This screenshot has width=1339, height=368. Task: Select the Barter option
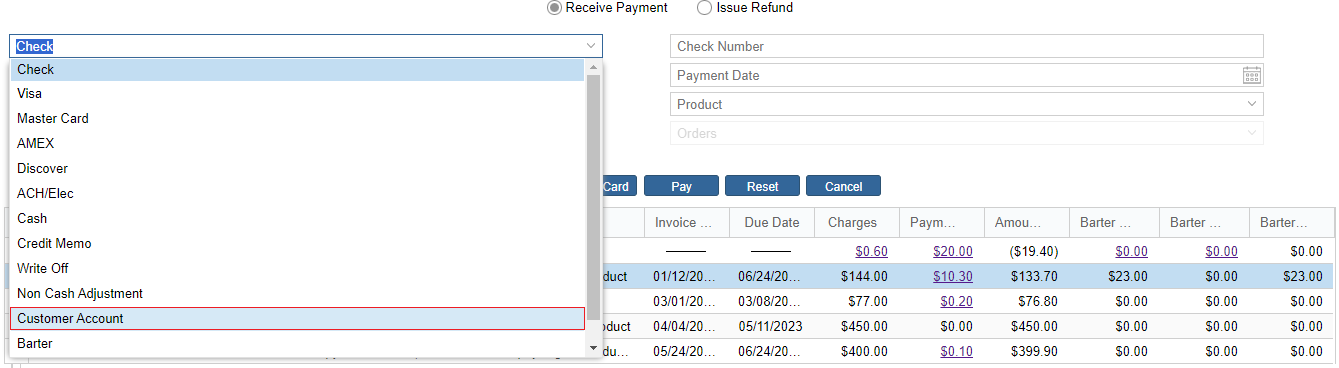click(x=297, y=343)
